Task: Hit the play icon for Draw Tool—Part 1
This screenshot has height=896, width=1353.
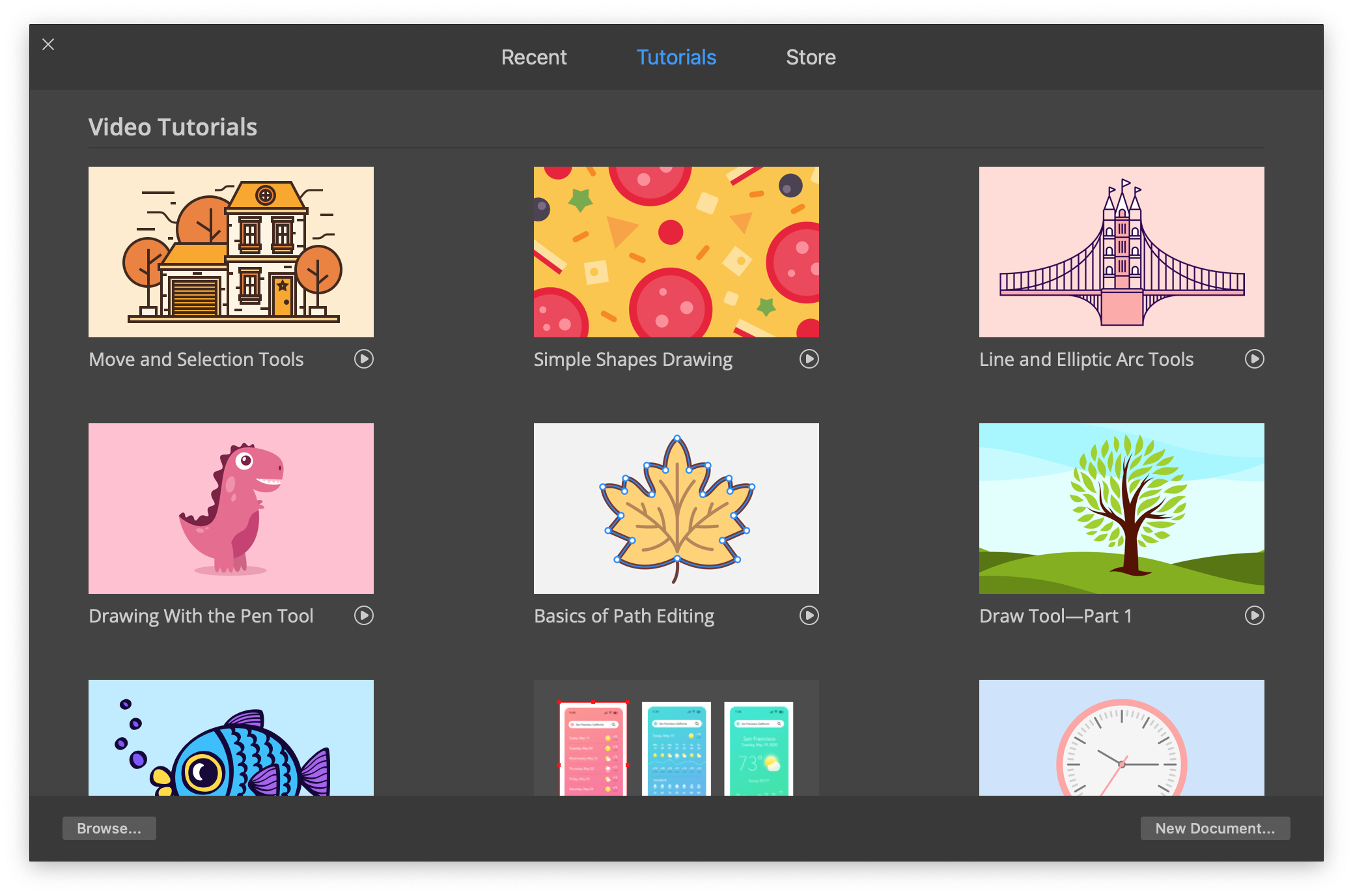Action: 1254,615
